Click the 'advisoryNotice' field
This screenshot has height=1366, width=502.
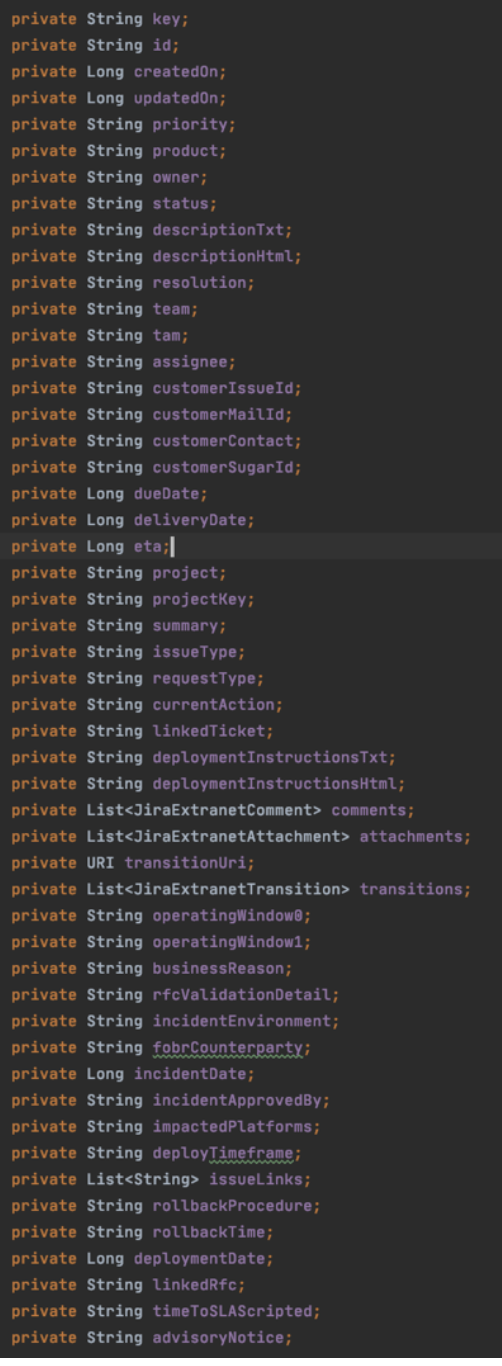(217, 1336)
